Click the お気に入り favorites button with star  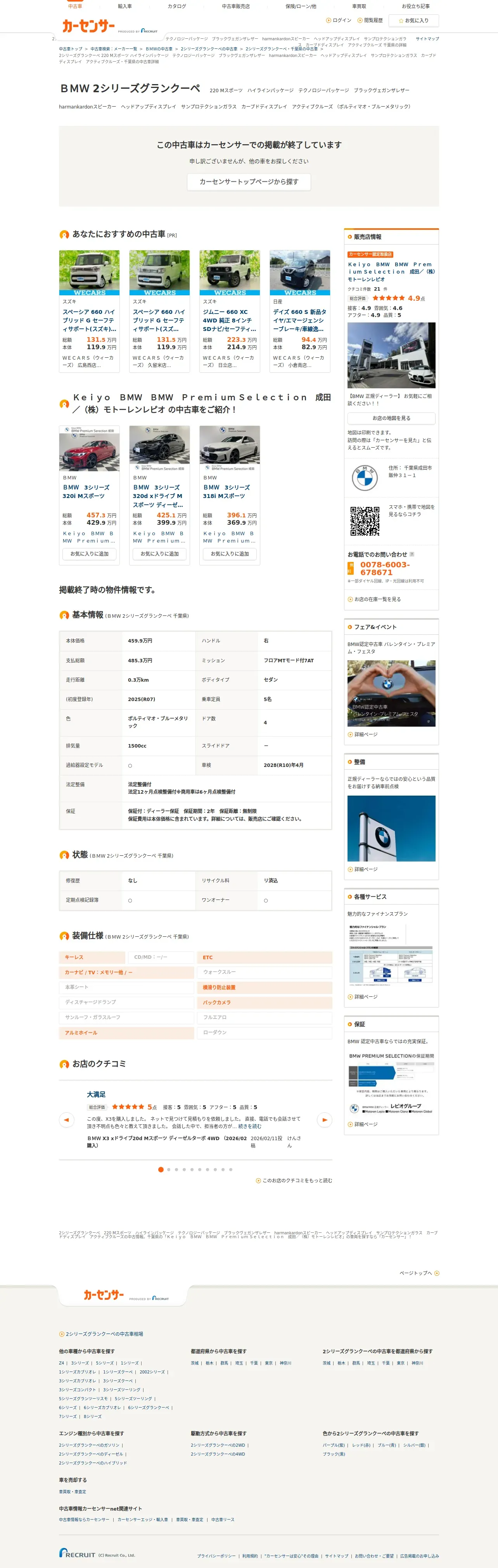point(414,21)
